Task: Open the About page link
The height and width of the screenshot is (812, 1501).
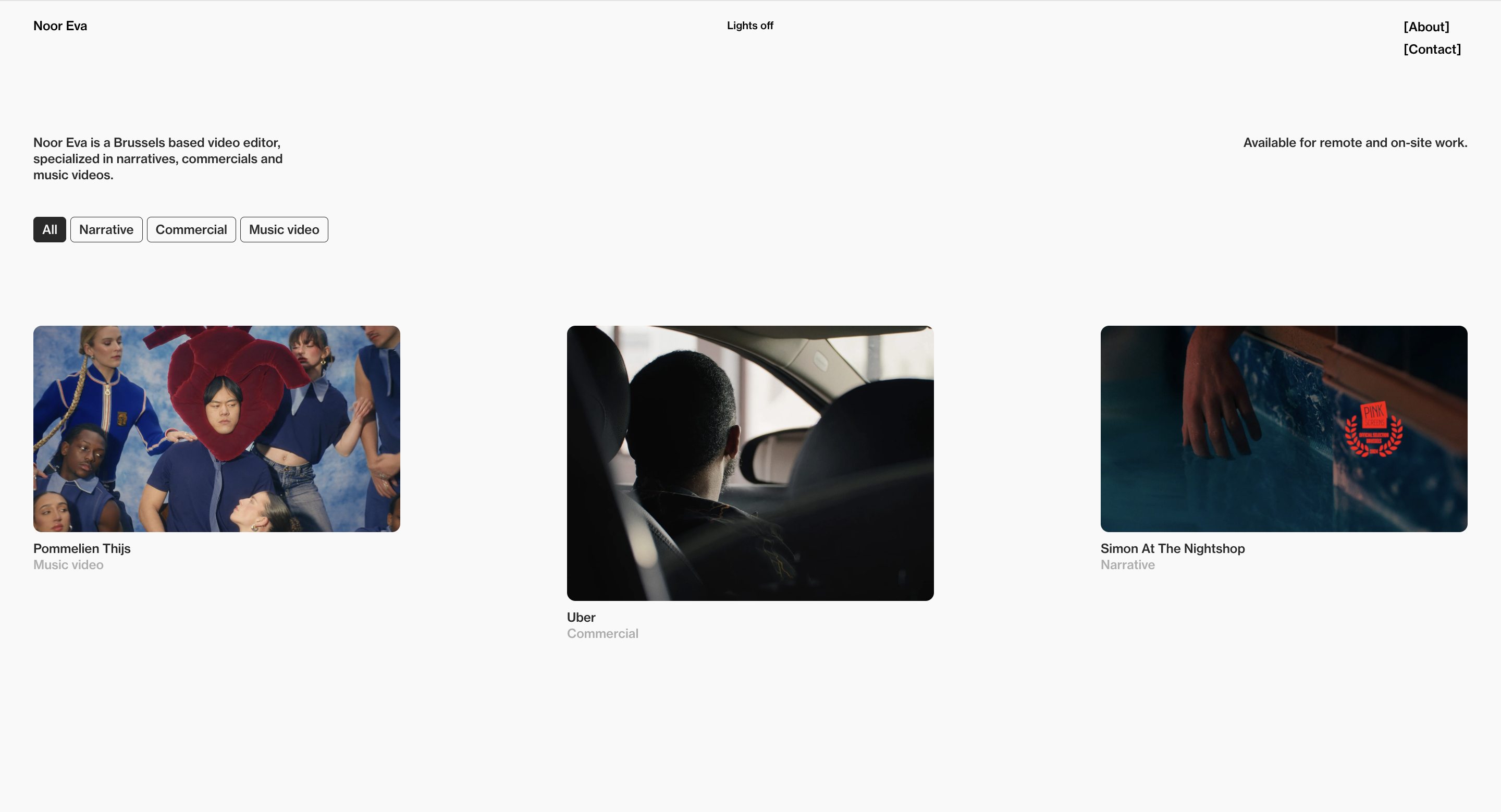Action: click(1426, 27)
